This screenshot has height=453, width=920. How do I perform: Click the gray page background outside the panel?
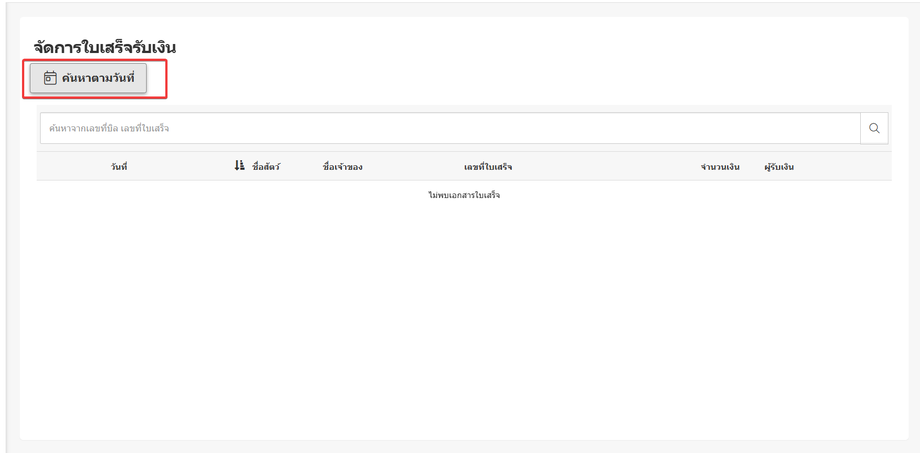click(x=914, y=235)
